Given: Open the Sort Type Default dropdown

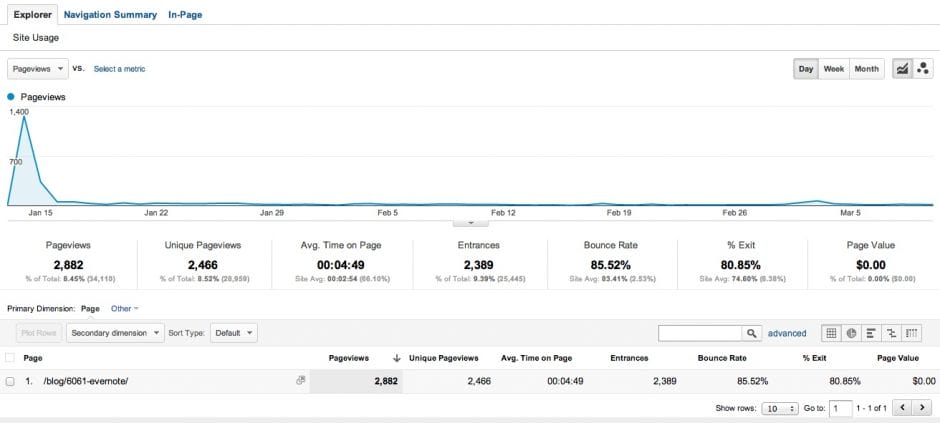Looking at the screenshot, I should 234,333.
